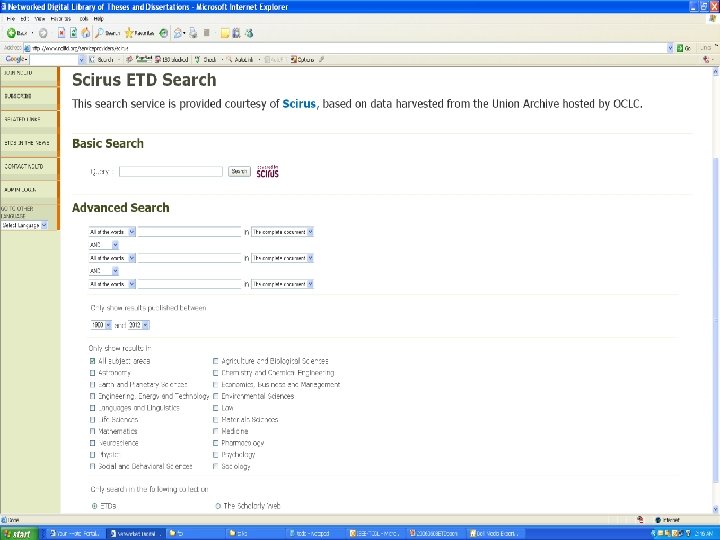Click the Google toolbar logo
Image resolution: width=720 pixels, height=540 pixels.
16,59
